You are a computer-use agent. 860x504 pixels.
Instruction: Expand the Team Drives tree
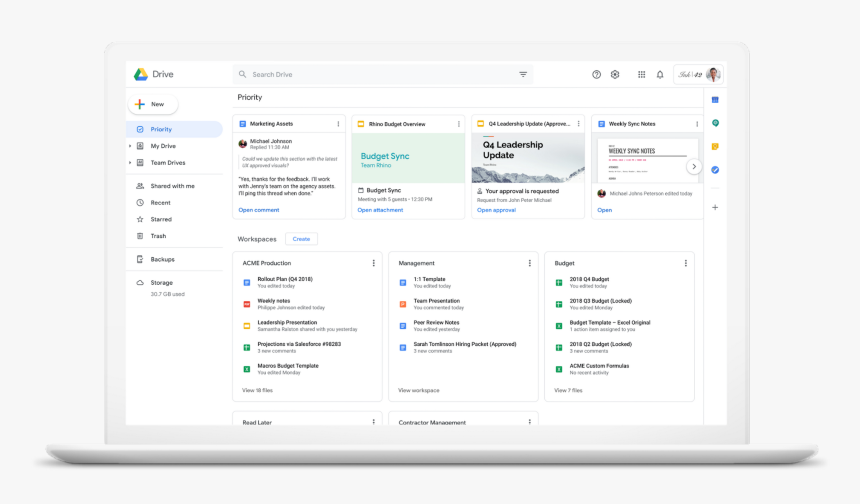[130, 163]
